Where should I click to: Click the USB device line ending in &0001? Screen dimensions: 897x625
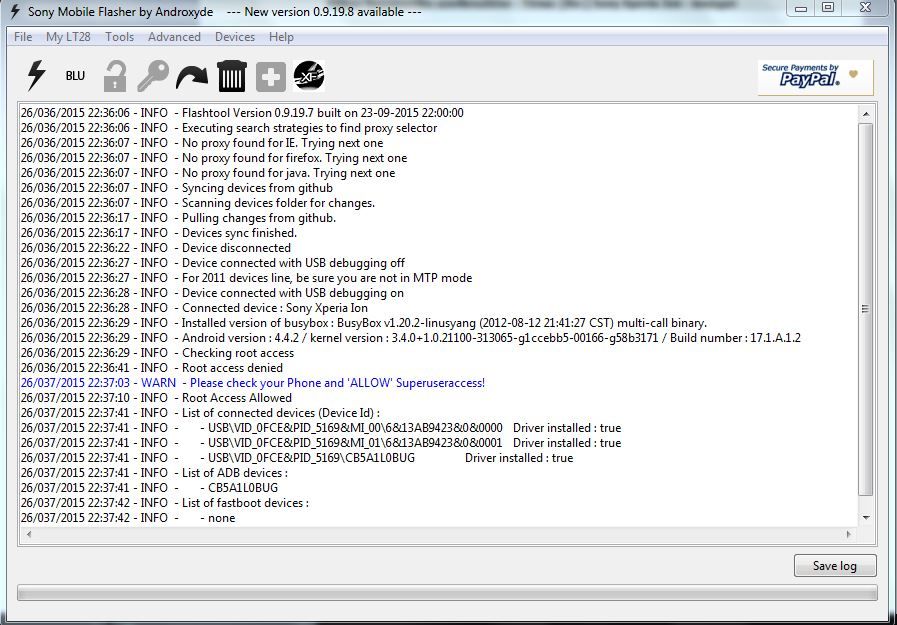[321, 443]
